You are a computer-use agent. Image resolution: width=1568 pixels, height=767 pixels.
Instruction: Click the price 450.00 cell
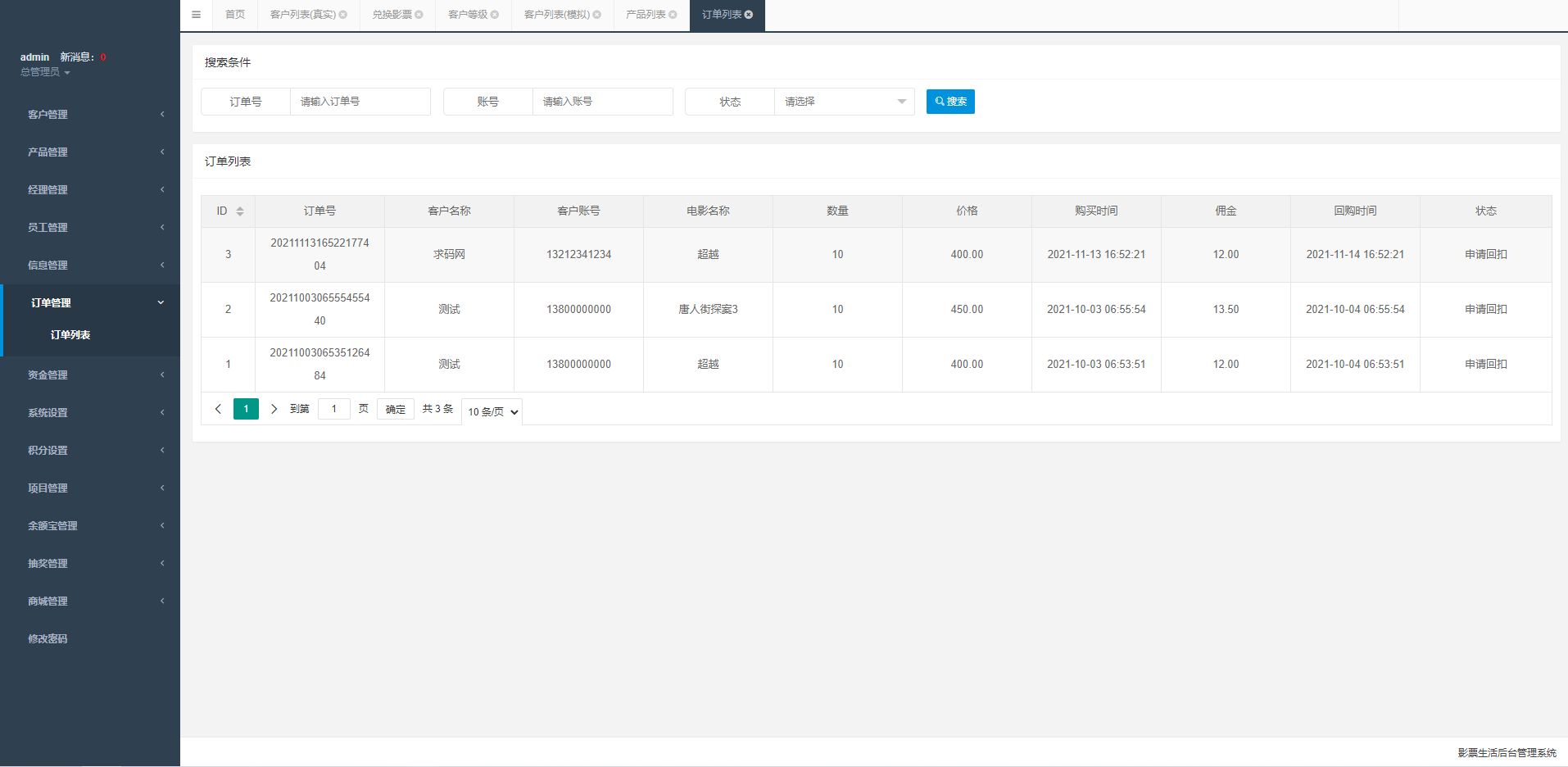tap(967, 310)
